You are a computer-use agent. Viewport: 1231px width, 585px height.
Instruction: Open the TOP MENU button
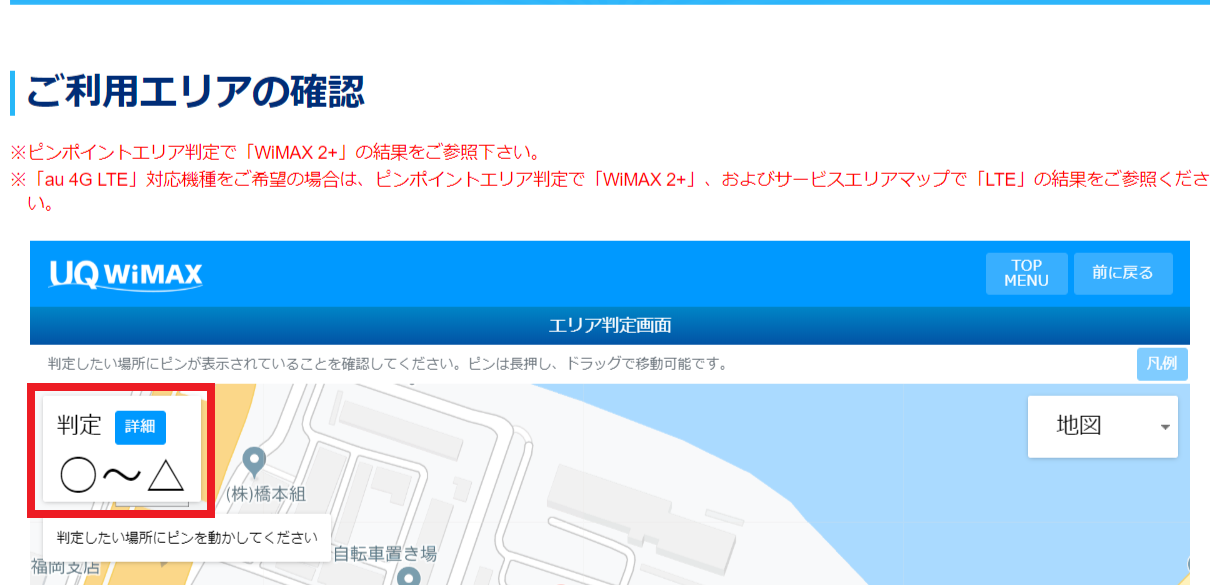pyautogui.click(x=1026, y=273)
